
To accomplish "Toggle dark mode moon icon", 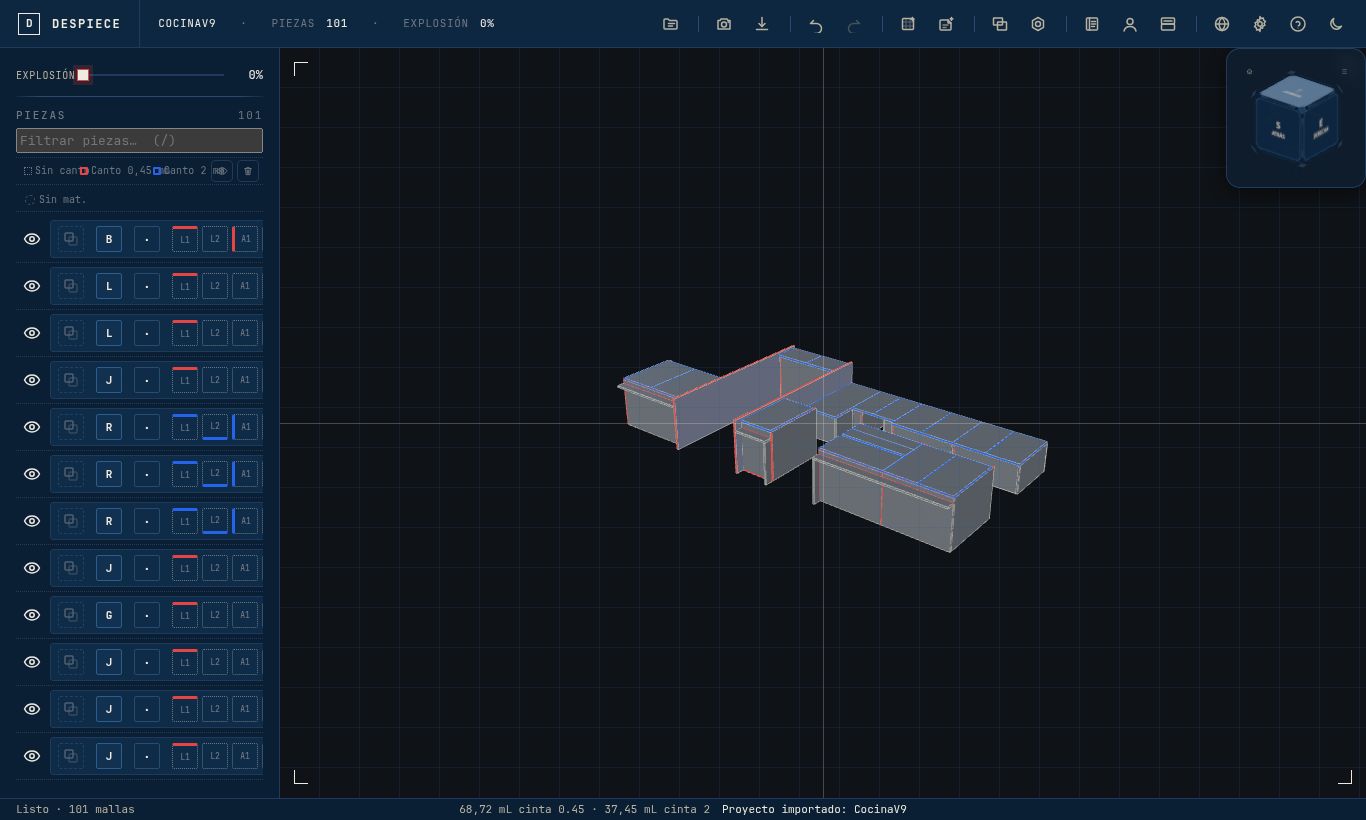I will click(1336, 24).
